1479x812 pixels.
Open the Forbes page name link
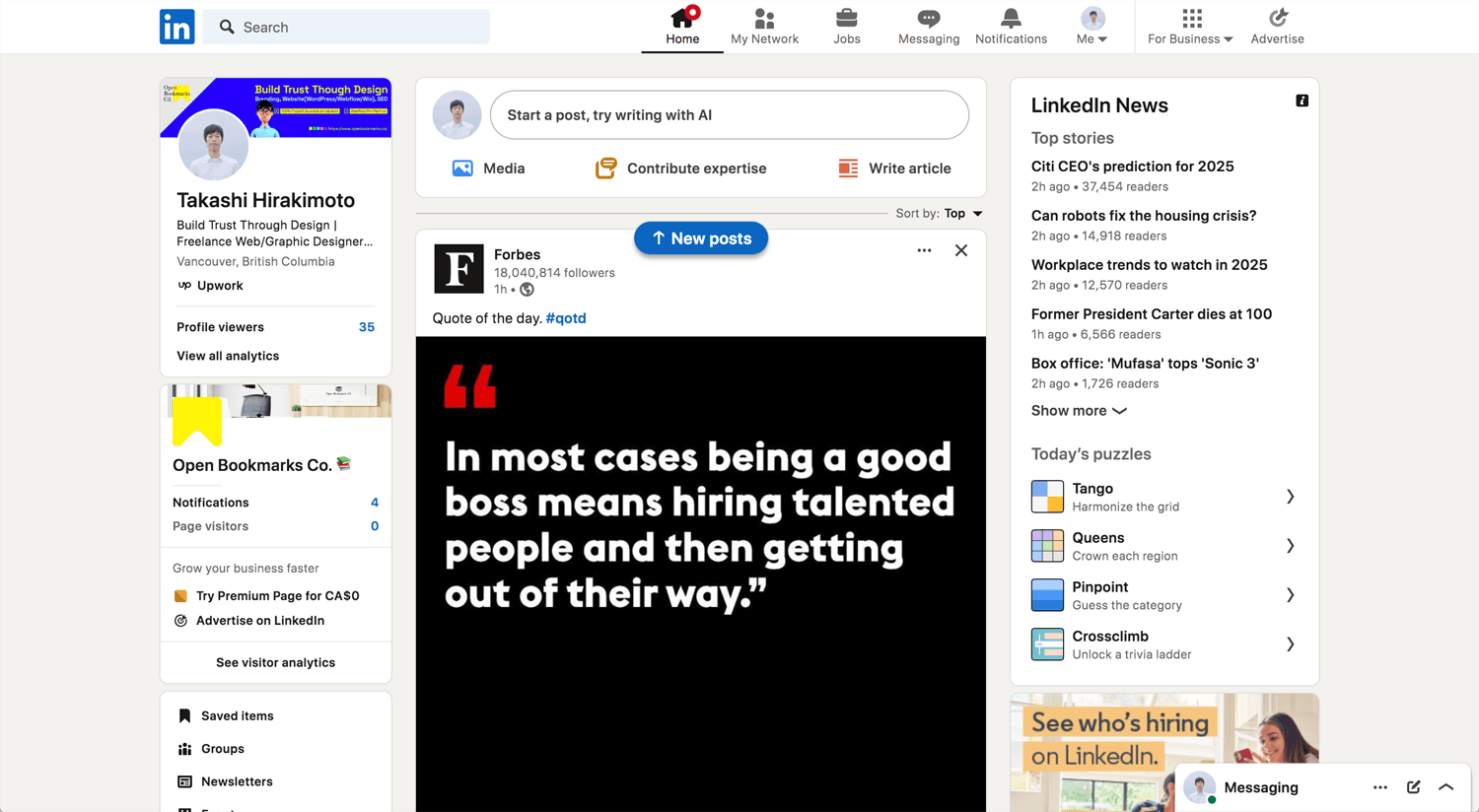click(x=517, y=254)
